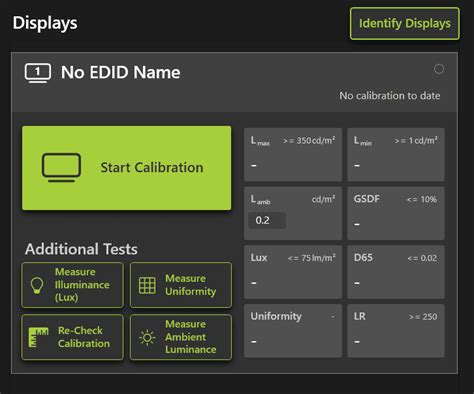Select the GSDF <= 10% tile

click(396, 213)
